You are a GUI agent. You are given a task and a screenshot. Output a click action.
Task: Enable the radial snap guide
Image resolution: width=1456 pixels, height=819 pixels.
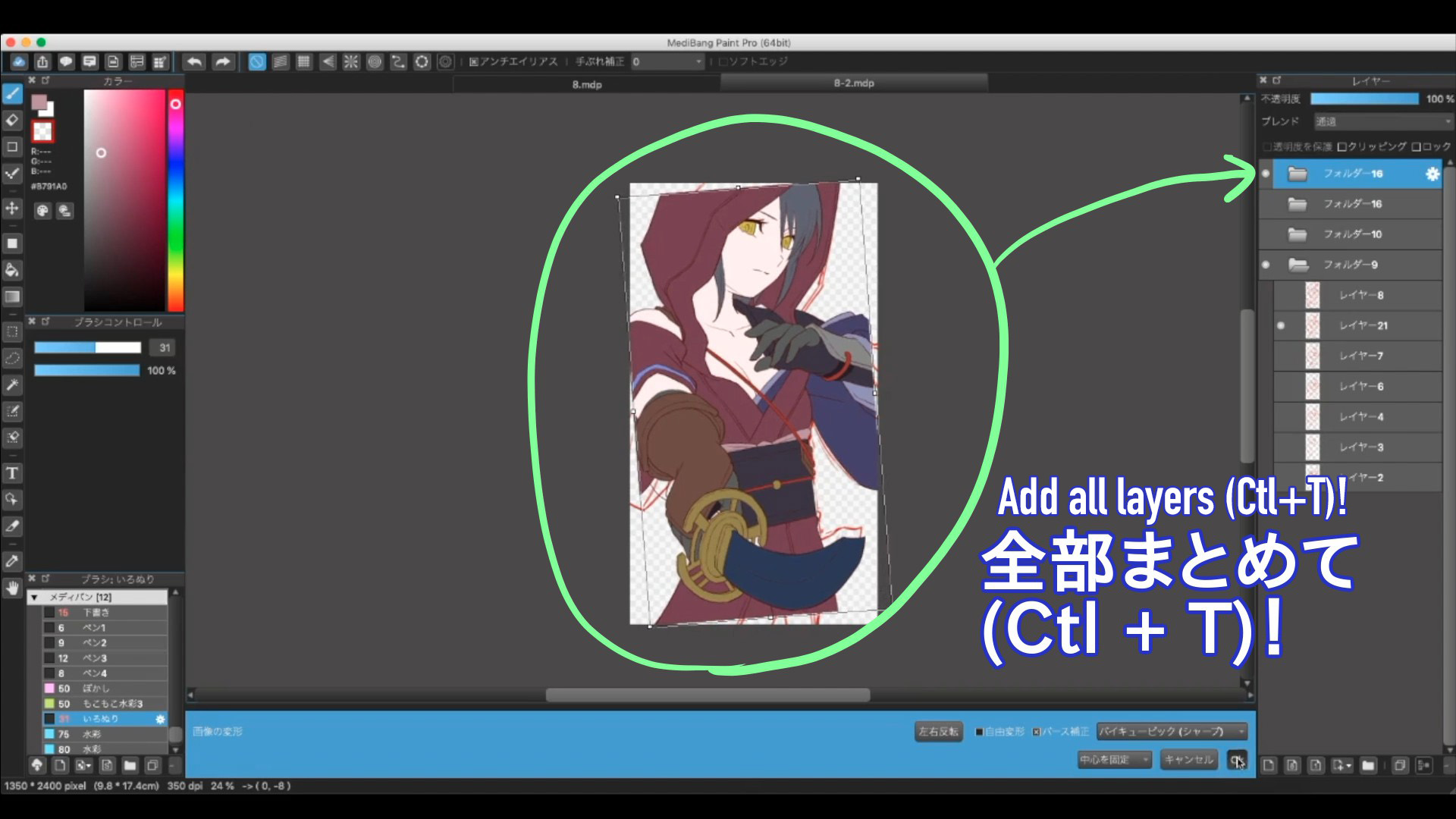[351, 62]
